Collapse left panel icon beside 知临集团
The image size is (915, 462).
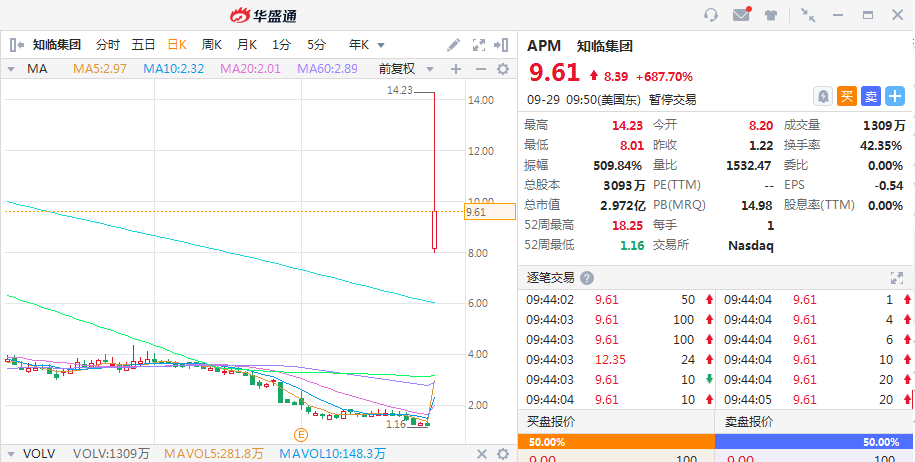[x=16, y=45]
